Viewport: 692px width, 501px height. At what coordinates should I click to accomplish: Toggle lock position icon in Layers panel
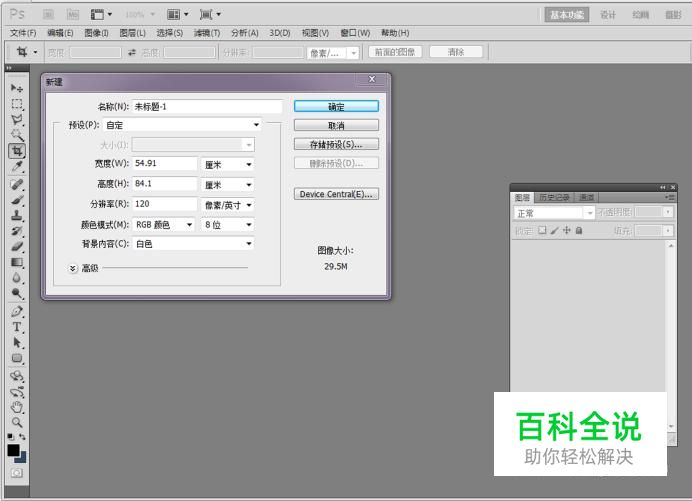coord(566,231)
